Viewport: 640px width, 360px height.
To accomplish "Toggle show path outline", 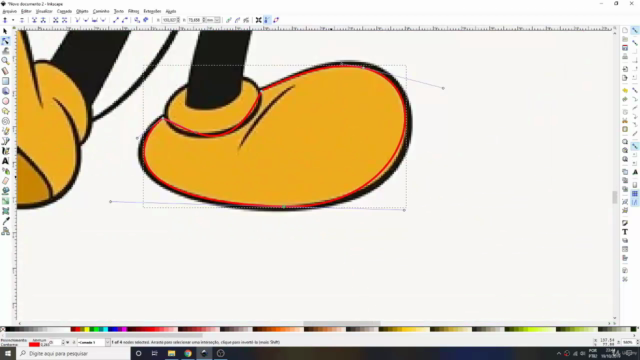I will pyautogui.click(x=276, y=20).
